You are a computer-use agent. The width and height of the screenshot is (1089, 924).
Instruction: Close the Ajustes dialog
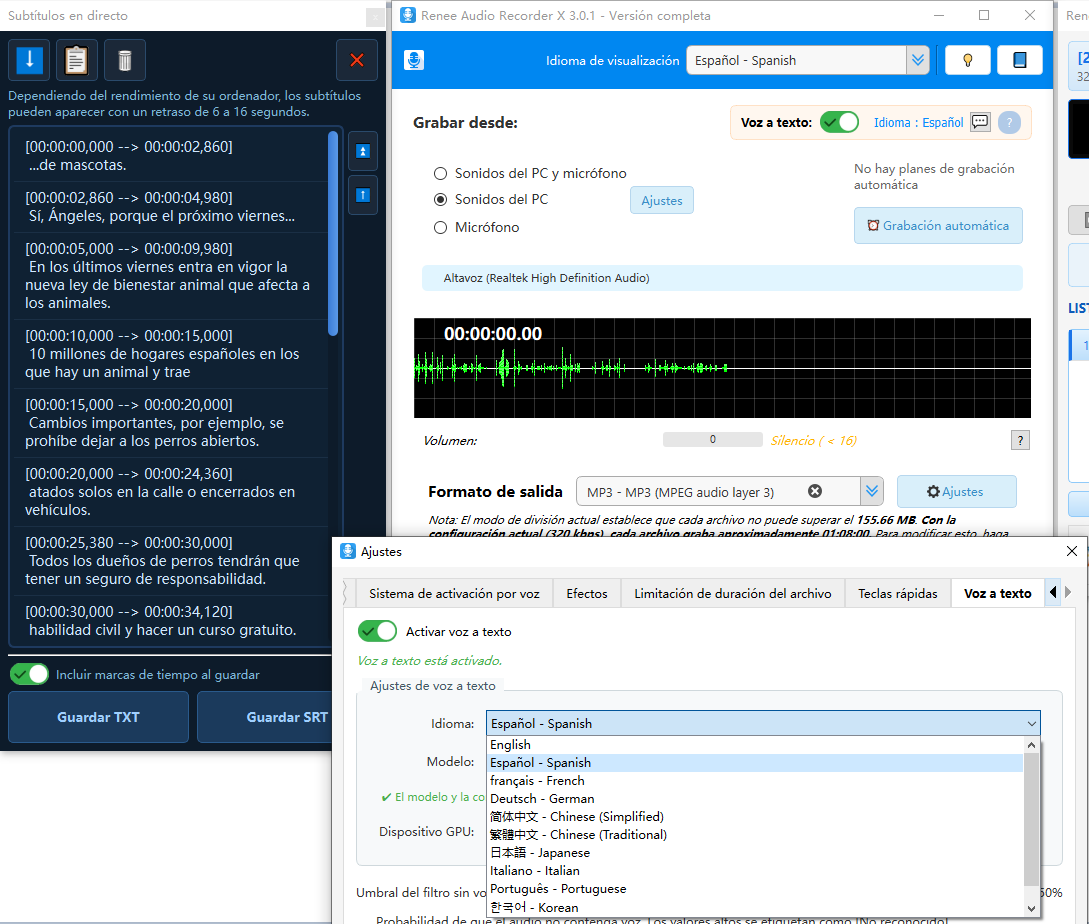coord(1072,551)
